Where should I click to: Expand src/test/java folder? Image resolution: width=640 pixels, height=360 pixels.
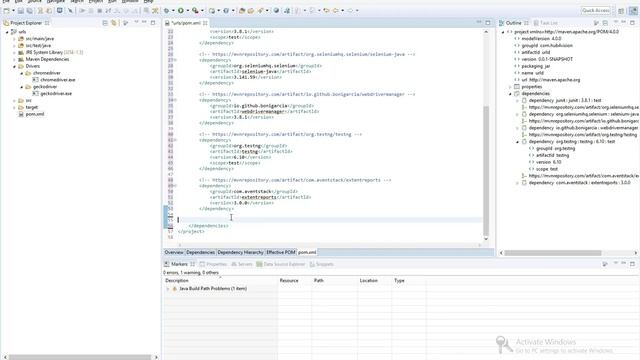tap(14, 46)
